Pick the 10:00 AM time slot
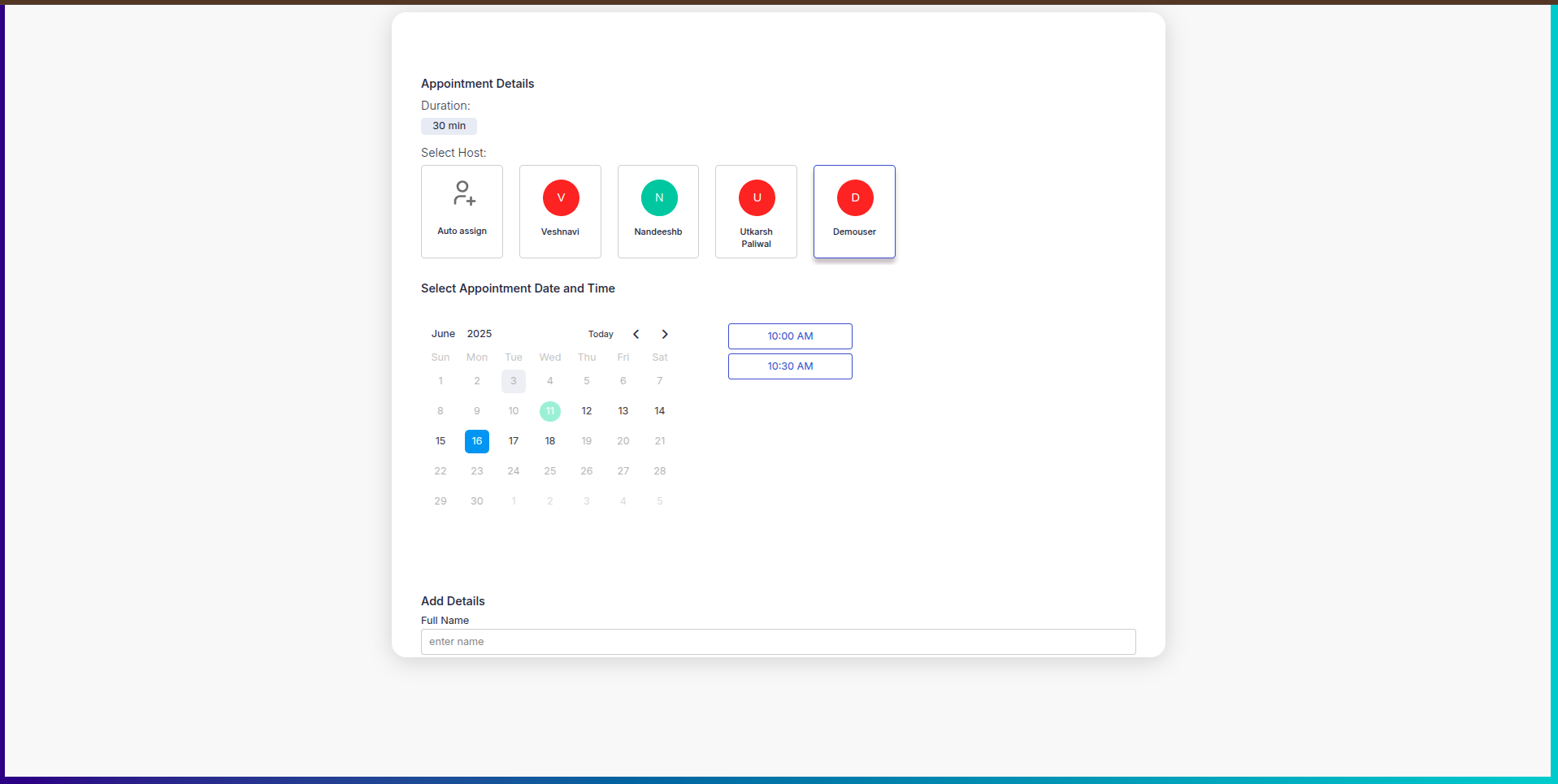1558x784 pixels. pyautogui.click(x=790, y=336)
